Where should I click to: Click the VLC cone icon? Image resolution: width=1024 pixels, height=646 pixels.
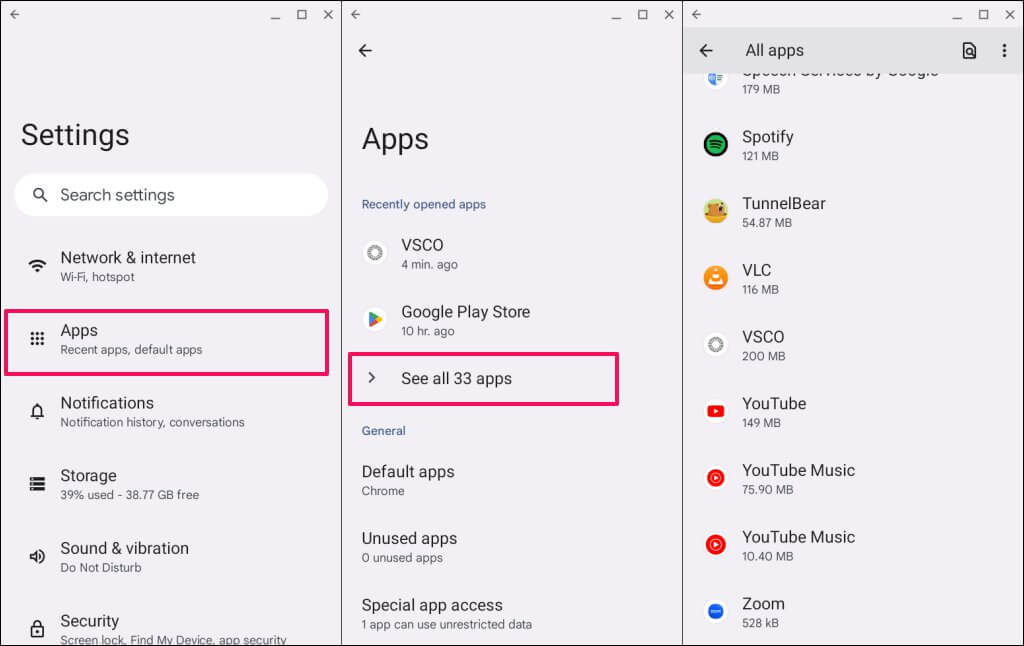[716, 278]
